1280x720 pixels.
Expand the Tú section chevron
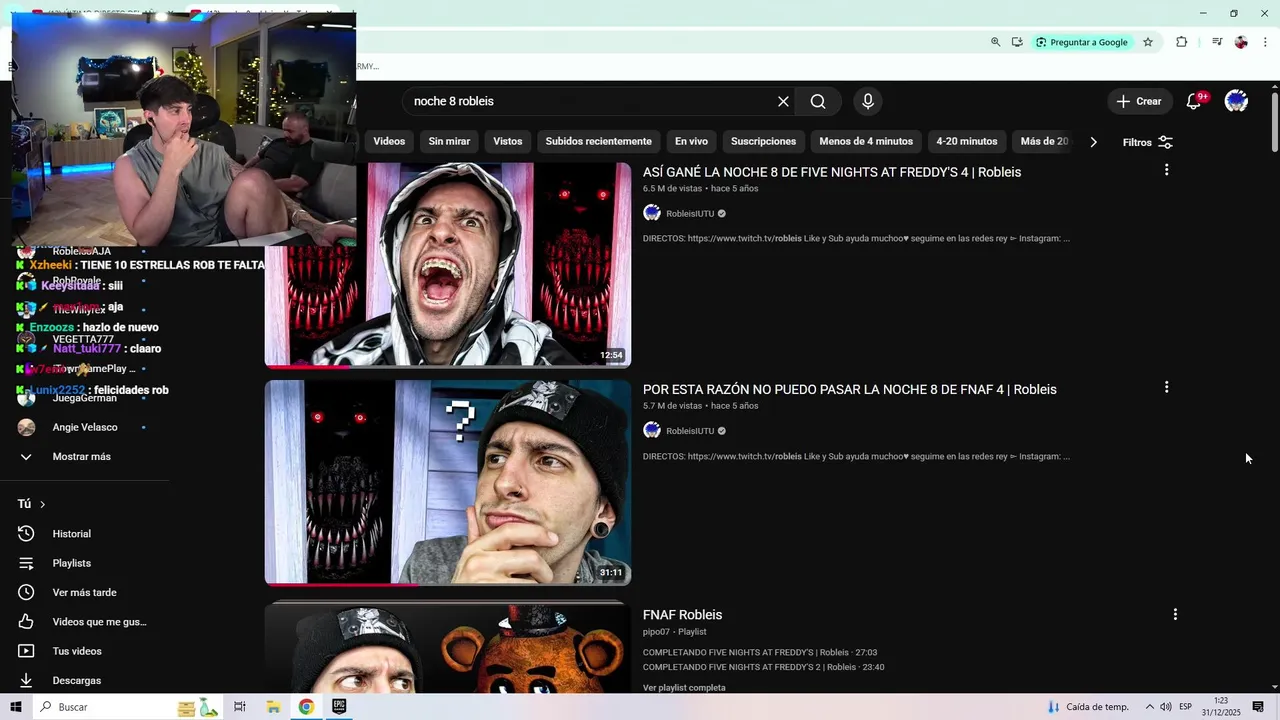click(x=42, y=504)
